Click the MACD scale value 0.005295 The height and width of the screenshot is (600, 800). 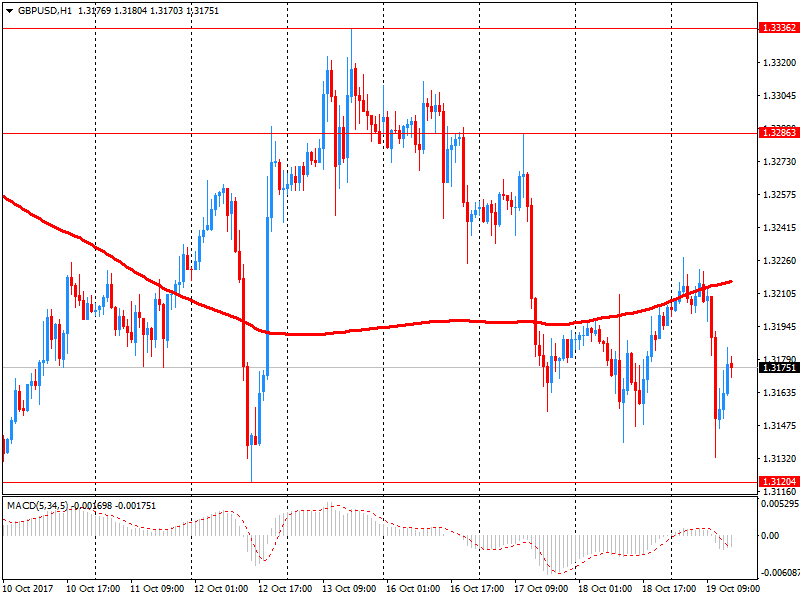(780, 504)
